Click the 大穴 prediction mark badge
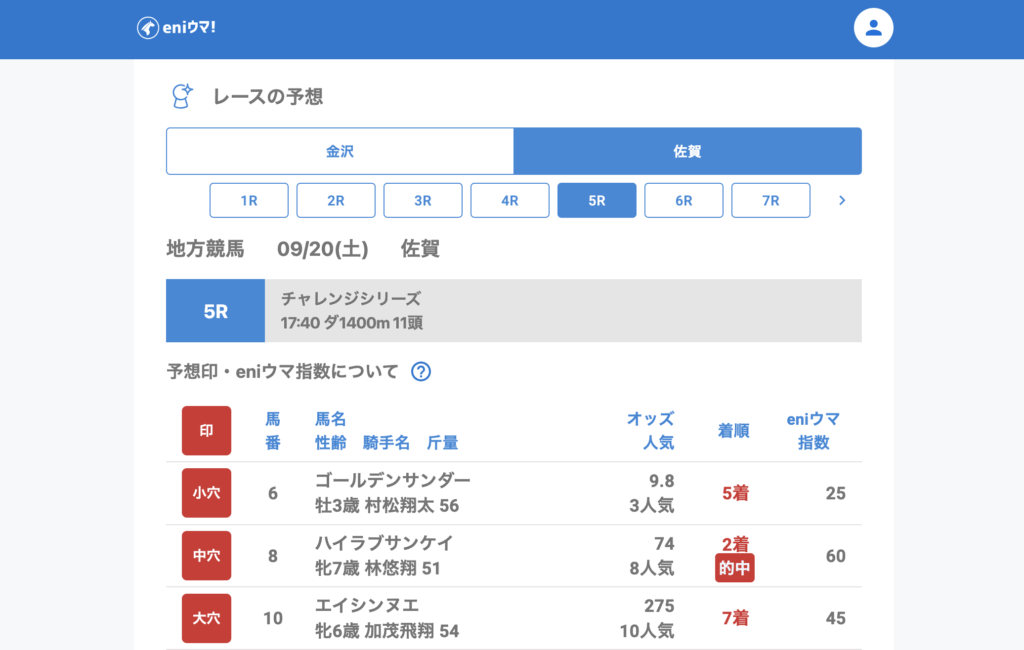 click(206, 618)
